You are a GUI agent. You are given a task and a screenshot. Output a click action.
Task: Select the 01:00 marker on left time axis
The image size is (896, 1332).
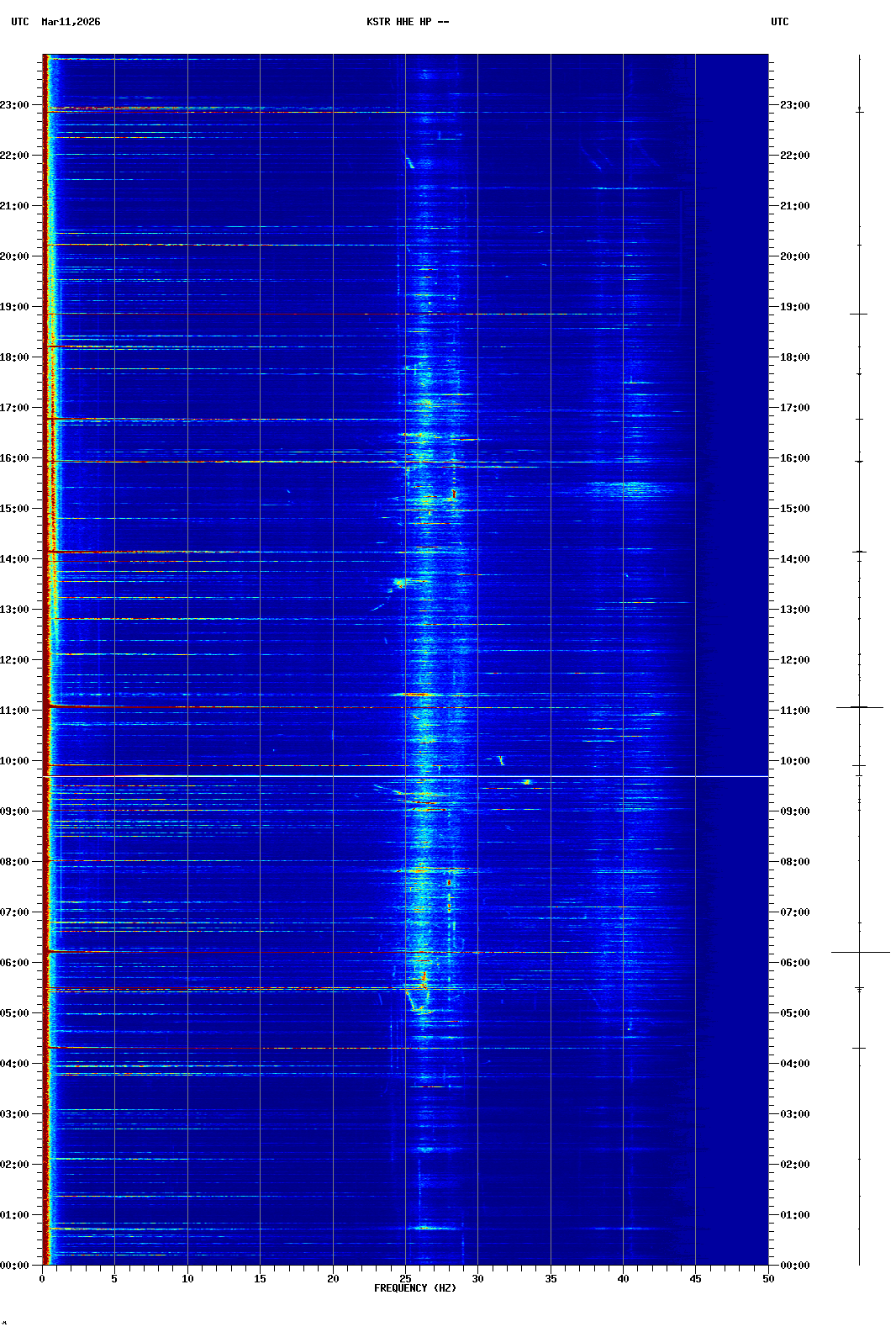[15, 1215]
